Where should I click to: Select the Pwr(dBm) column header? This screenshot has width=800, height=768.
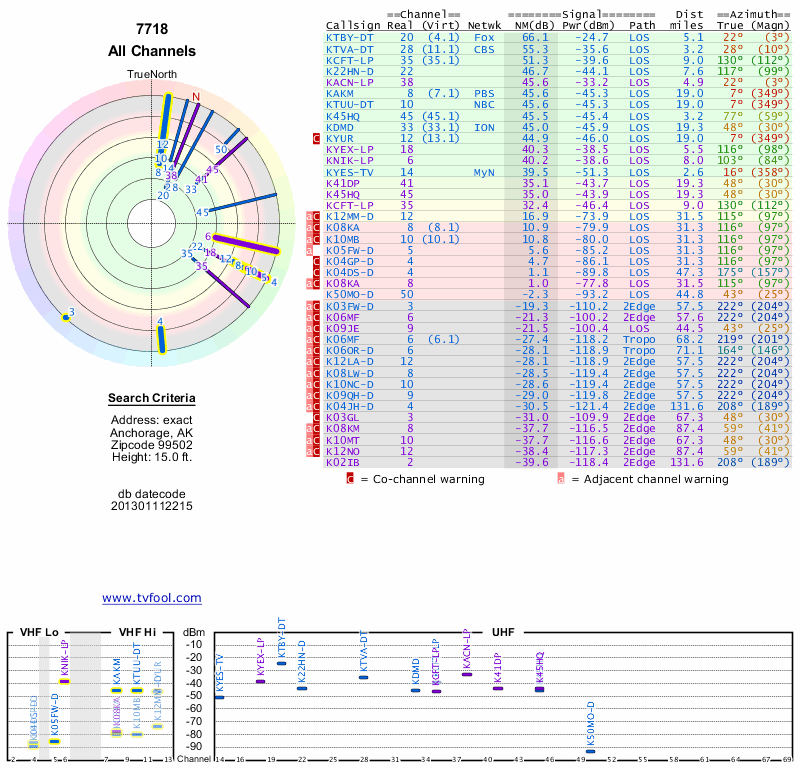tap(588, 26)
